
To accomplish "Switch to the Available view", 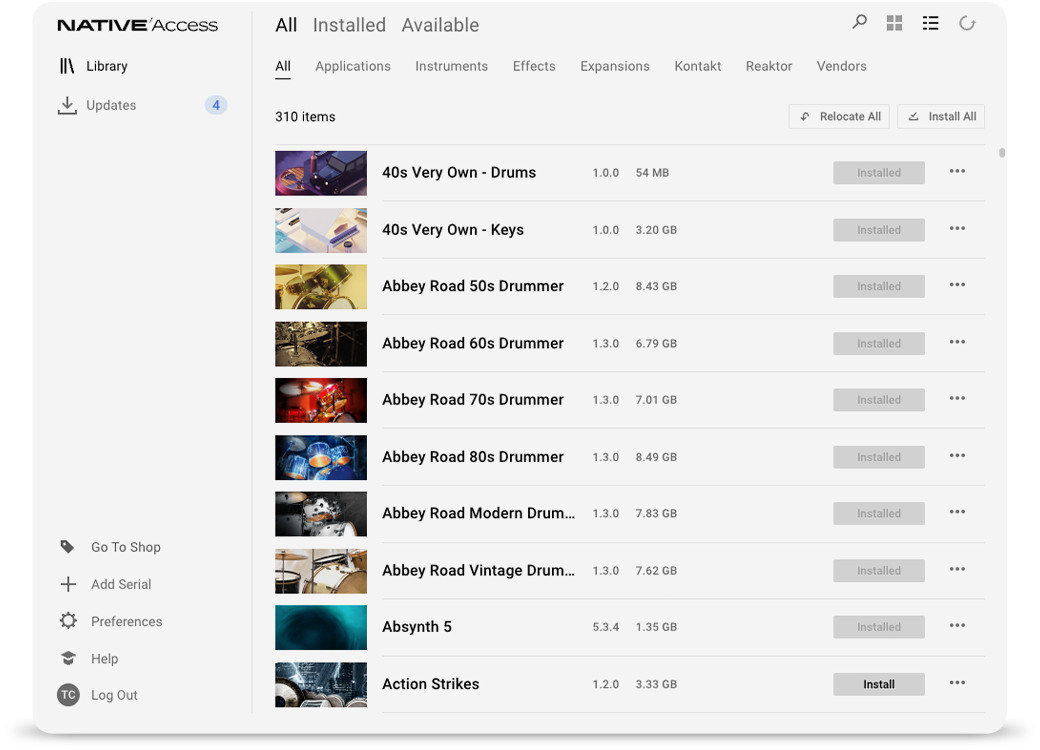I will (440, 25).
